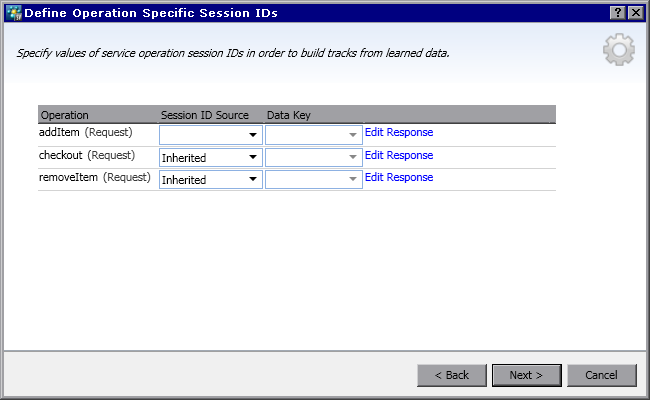Click the application icon in title bar
The width and height of the screenshot is (650, 400).
point(13,13)
